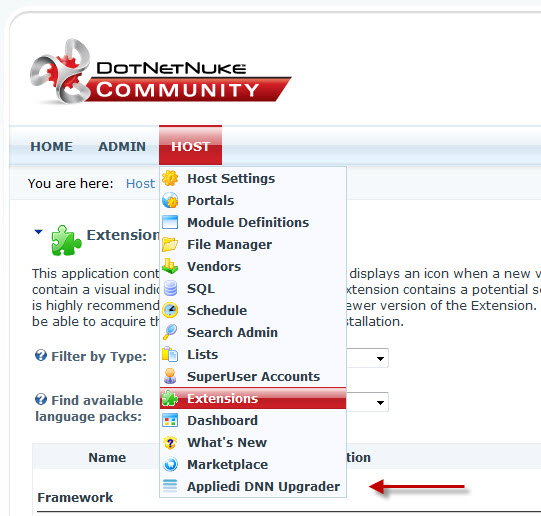Choose What's New menu entry
The image size is (541, 516).
(x=253, y=443)
